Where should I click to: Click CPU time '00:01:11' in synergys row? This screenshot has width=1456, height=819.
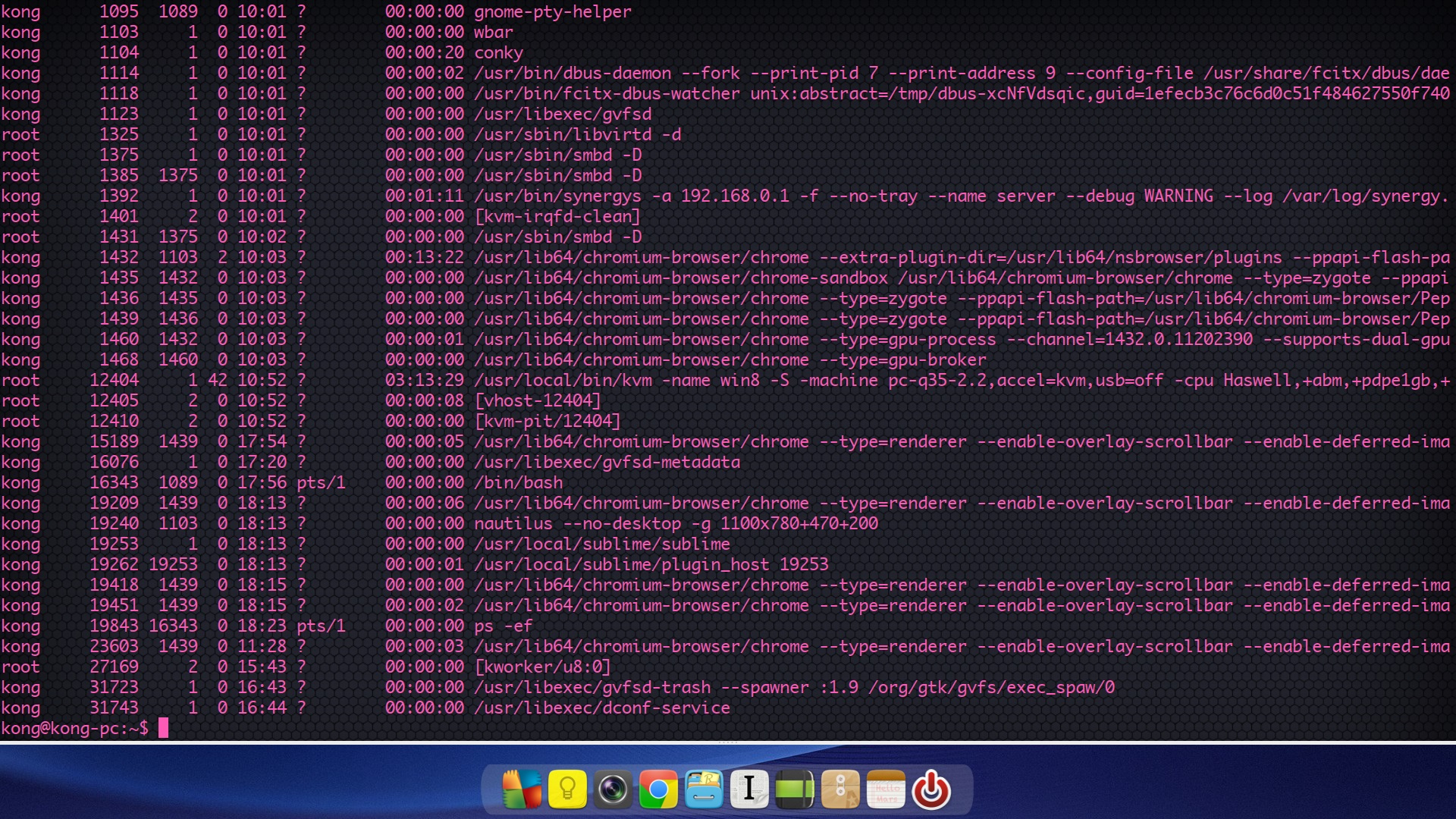click(x=425, y=196)
